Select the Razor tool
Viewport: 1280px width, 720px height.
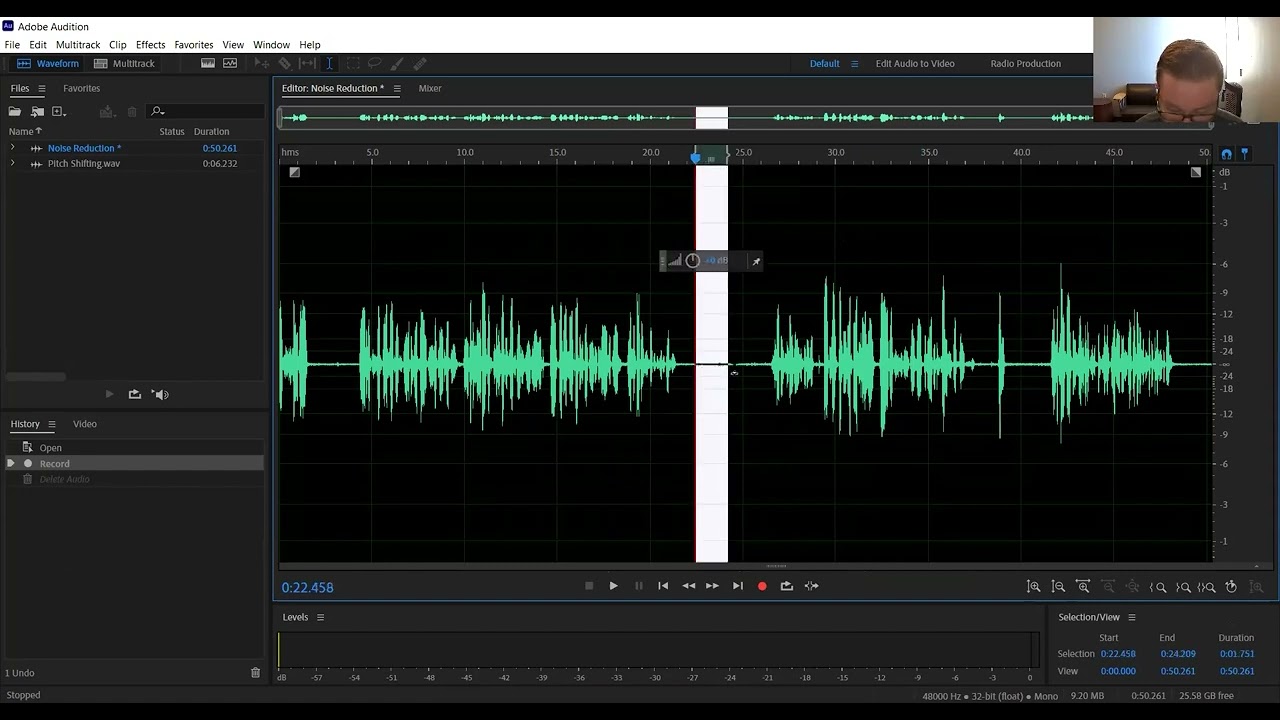(285, 63)
